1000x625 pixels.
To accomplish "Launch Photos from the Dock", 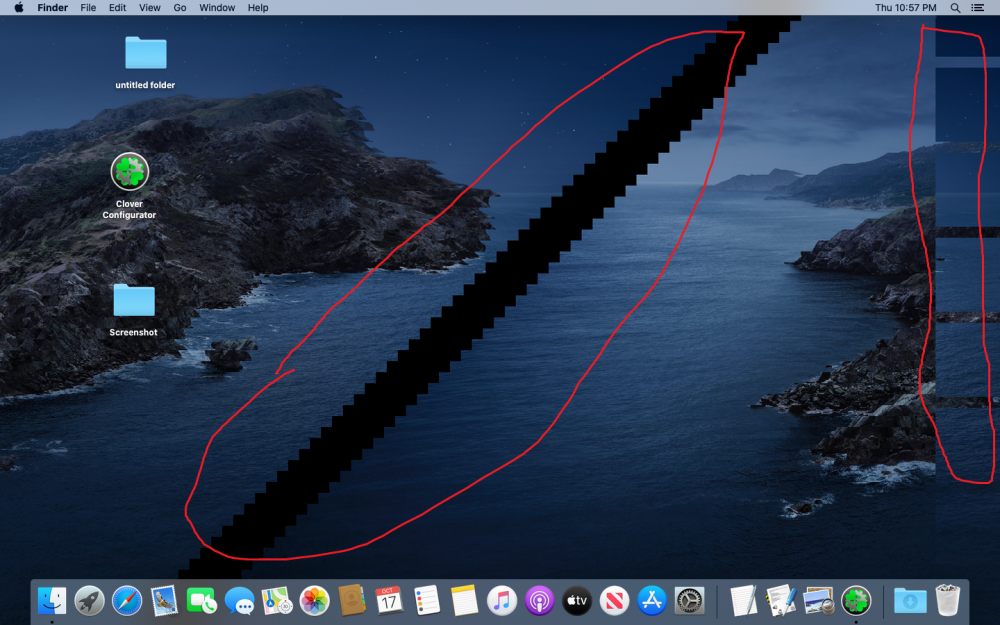I will pyautogui.click(x=314, y=601).
